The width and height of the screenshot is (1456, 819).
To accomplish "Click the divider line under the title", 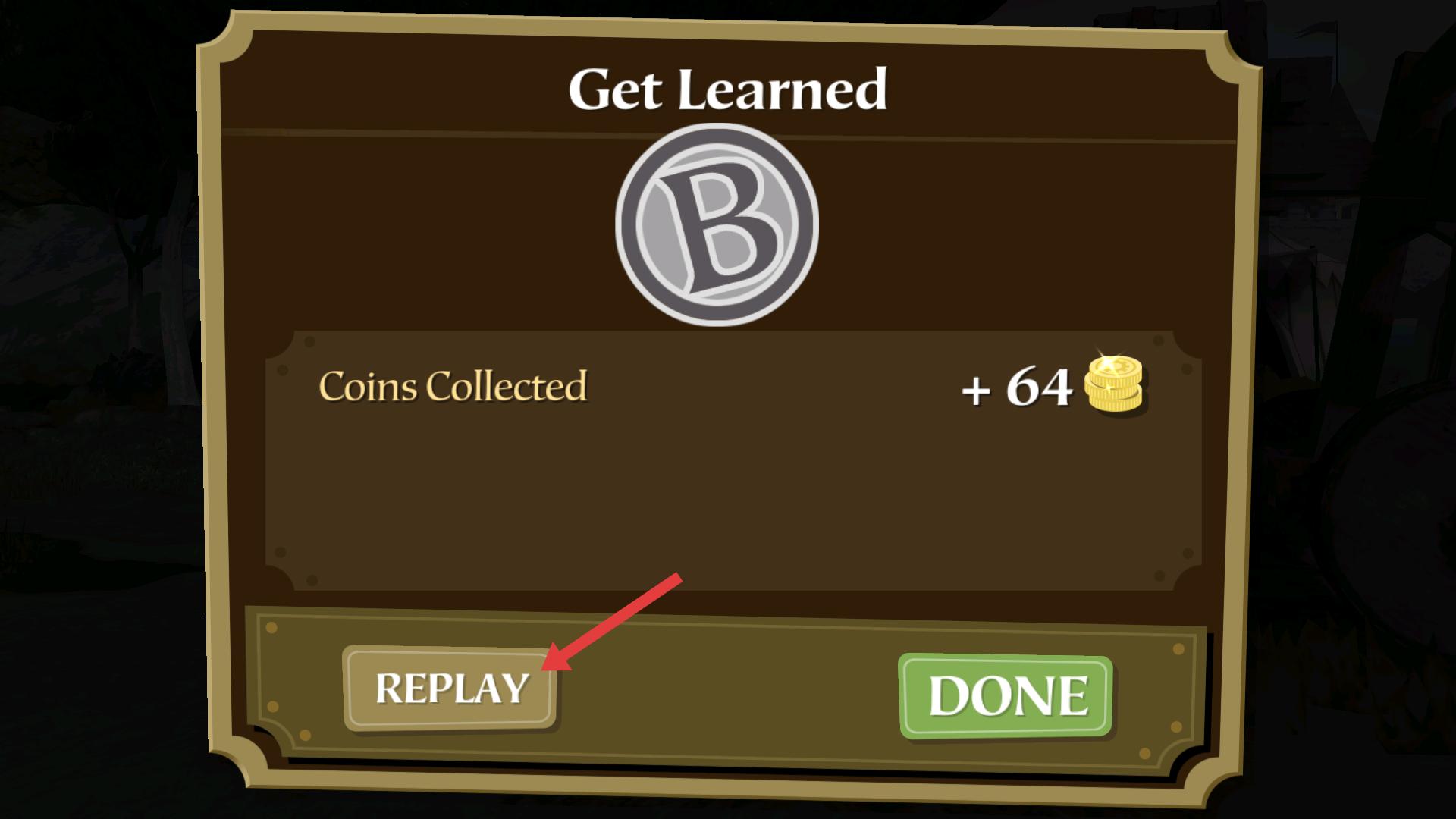I will click(x=728, y=136).
